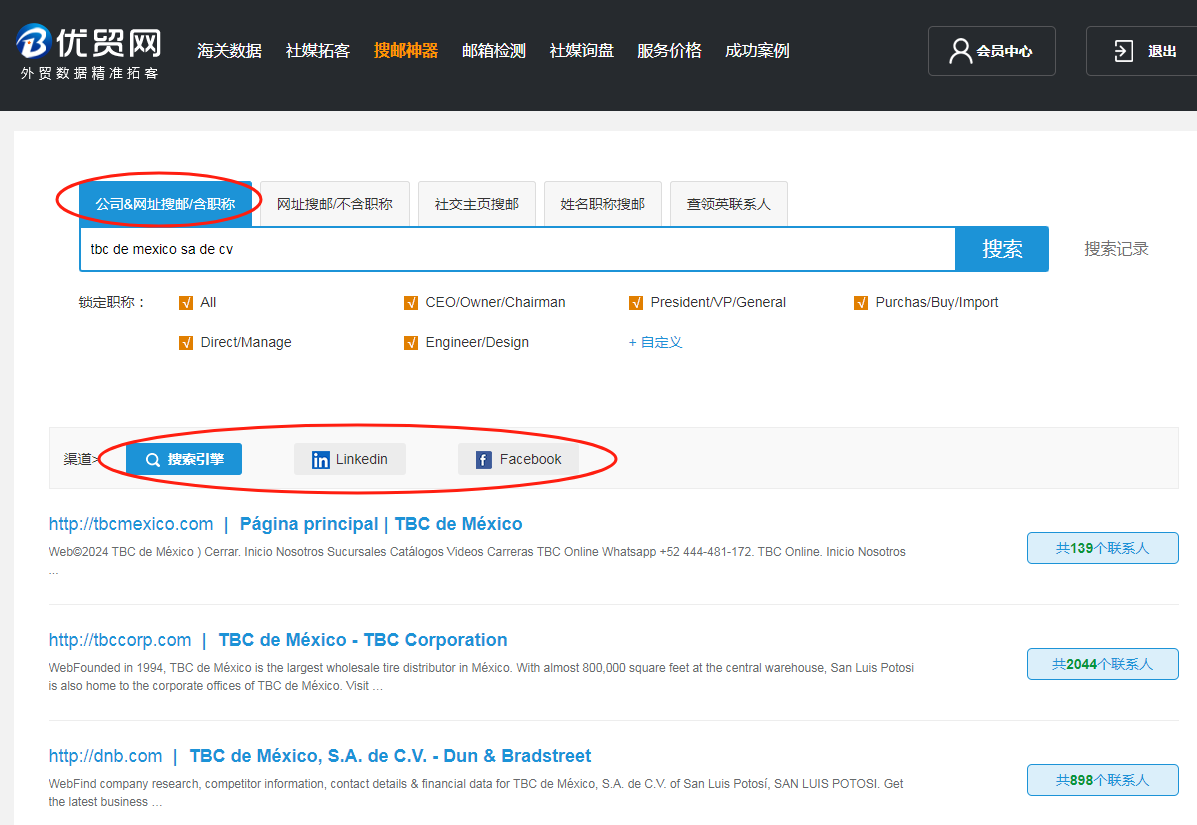The height and width of the screenshot is (825, 1197).
Task: Switch to the 社交主页搜邮 tab
Action: (x=476, y=204)
